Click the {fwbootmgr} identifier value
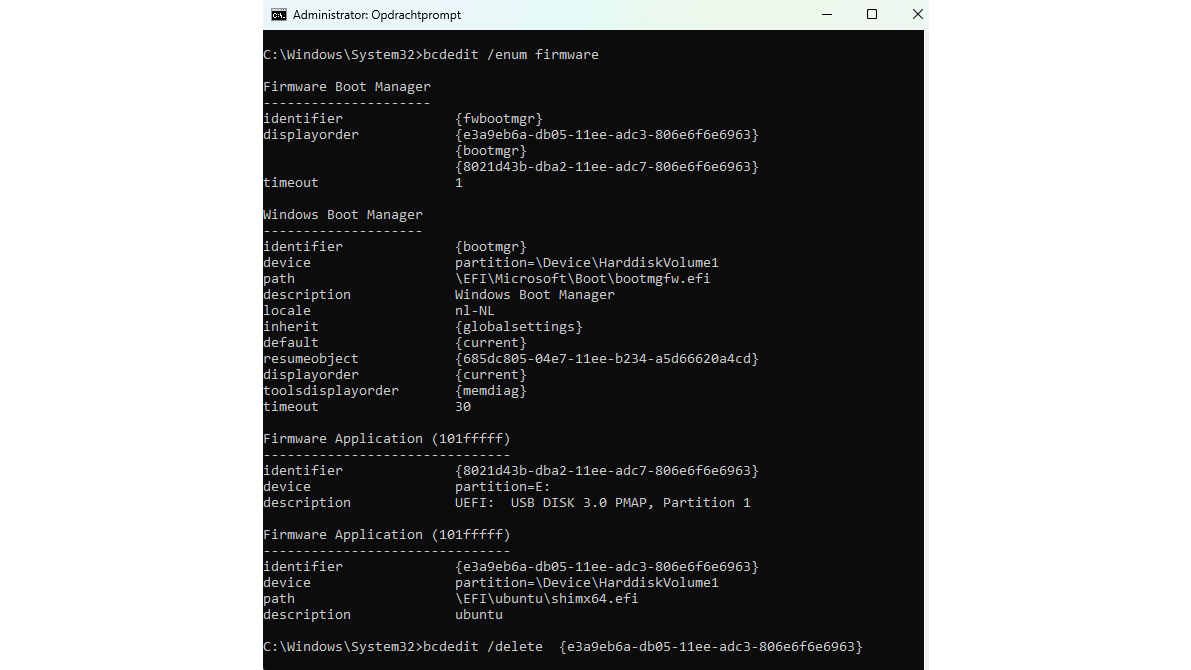Screen dimensions: 1191x670 pos(498,118)
